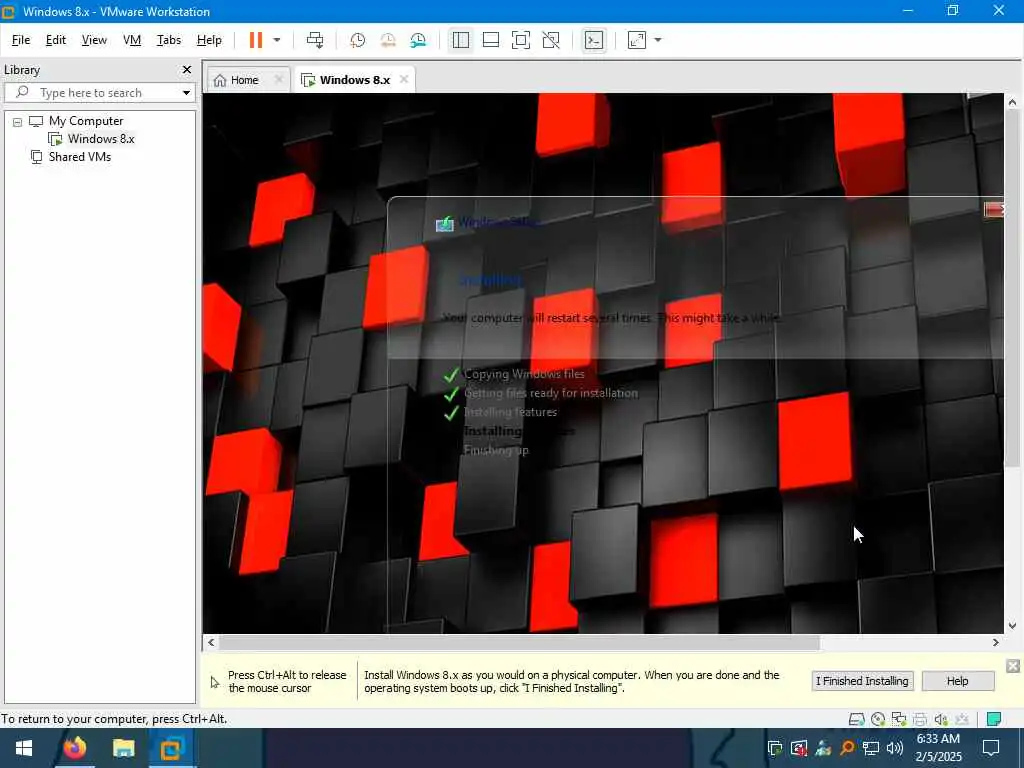The width and height of the screenshot is (1024, 768).
Task: Open the Edit menu
Action: coord(56,40)
